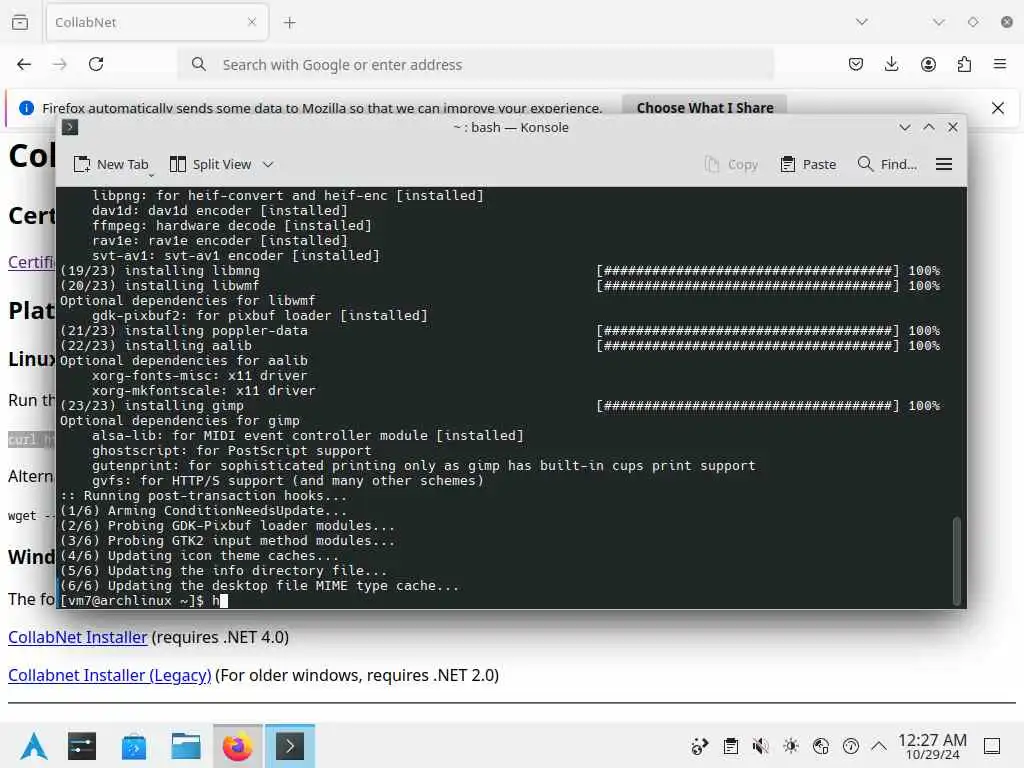Open CollabNet Installer link
The image size is (1024, 768).
point(78,637)
